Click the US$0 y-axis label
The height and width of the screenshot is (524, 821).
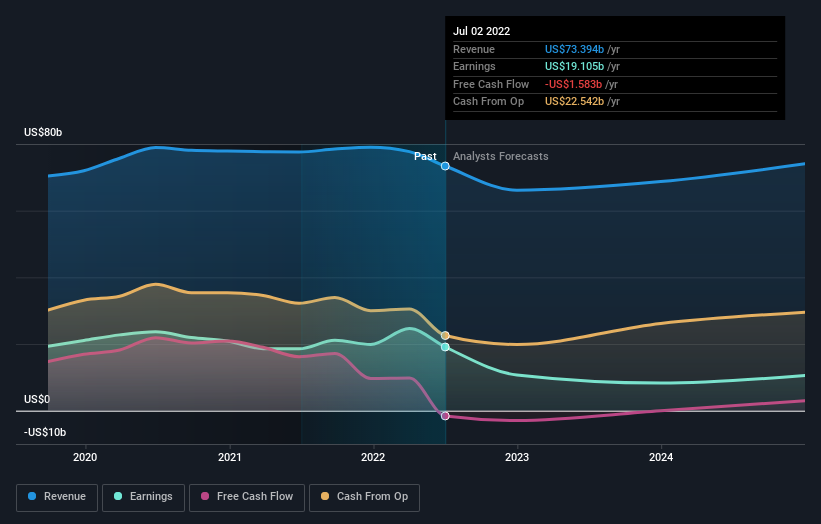[37, 399]
